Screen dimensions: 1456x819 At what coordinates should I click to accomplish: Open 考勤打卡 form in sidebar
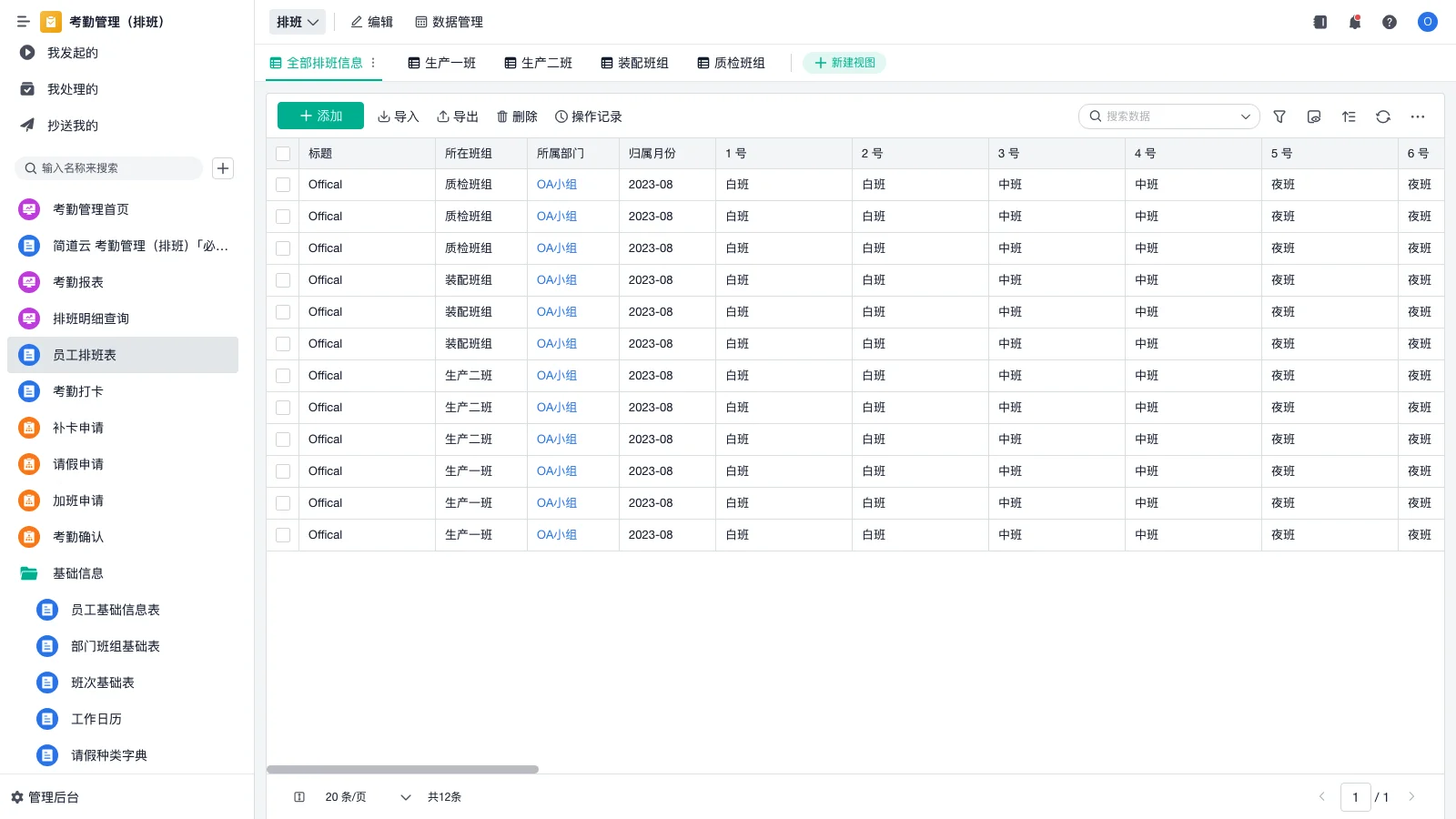(x=123, y=391)
